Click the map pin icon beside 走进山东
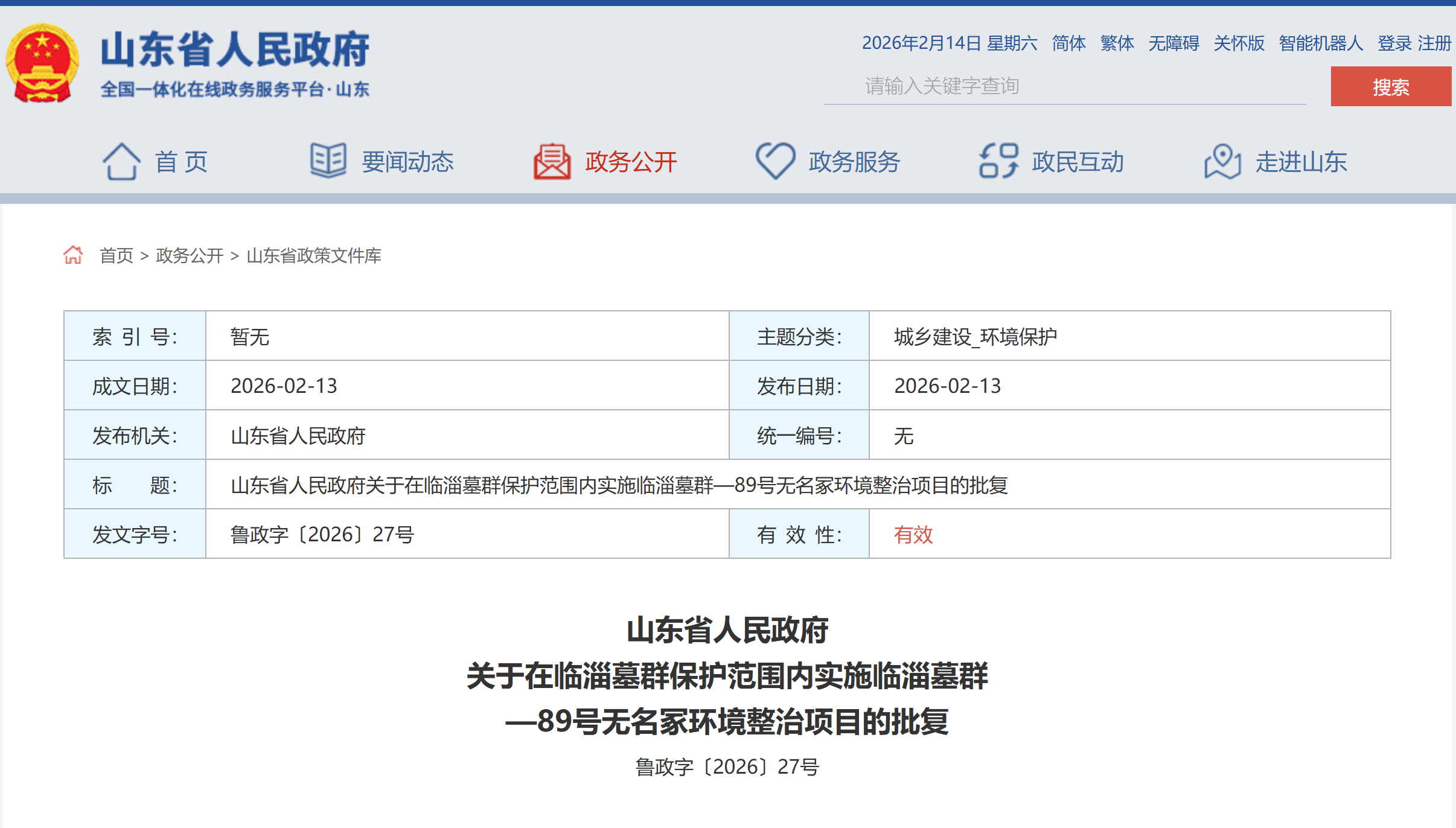Screen dimensions: 1456x828 (x=1223, y=161)
